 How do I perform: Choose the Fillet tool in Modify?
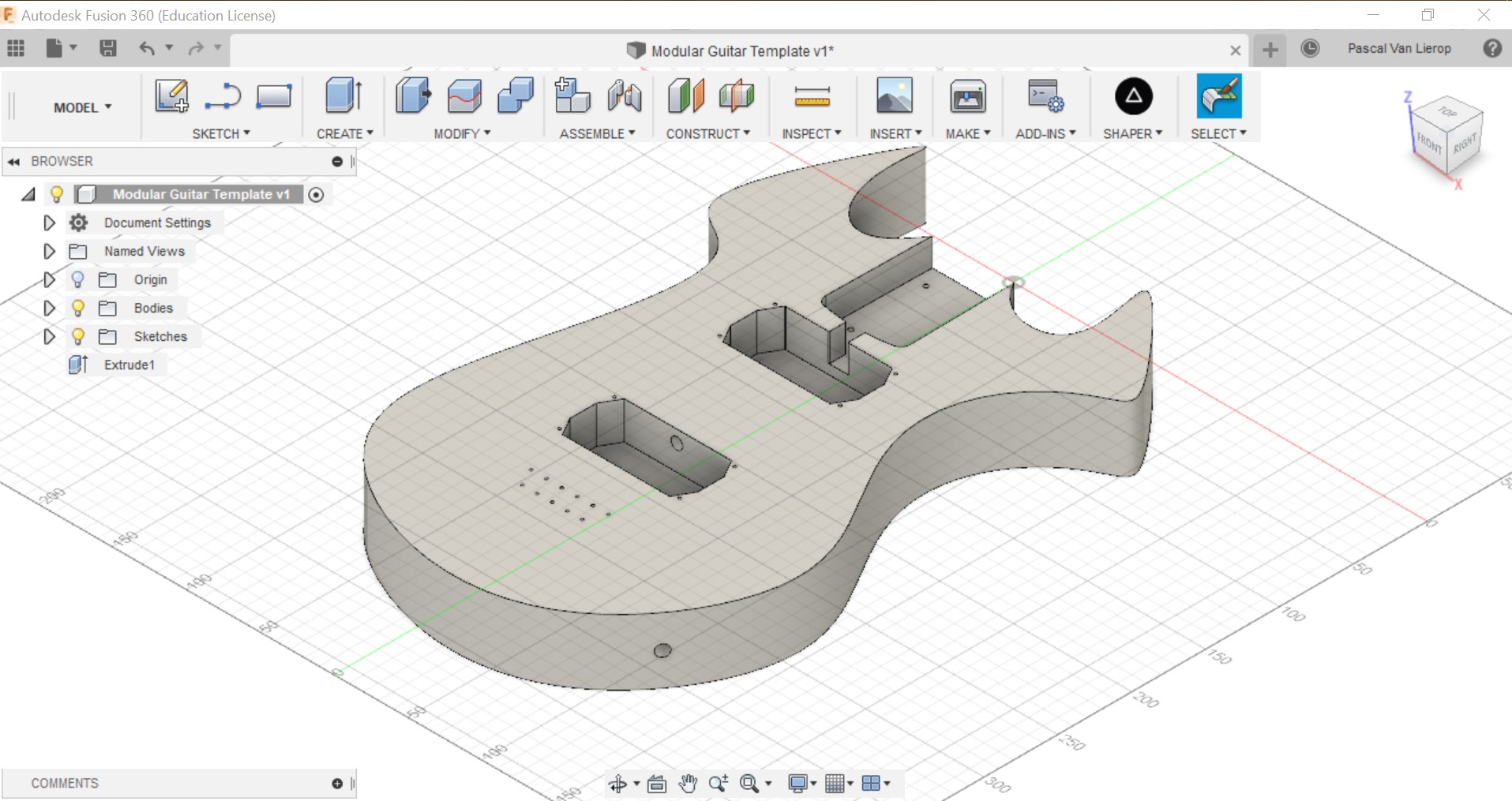[464, 96]
